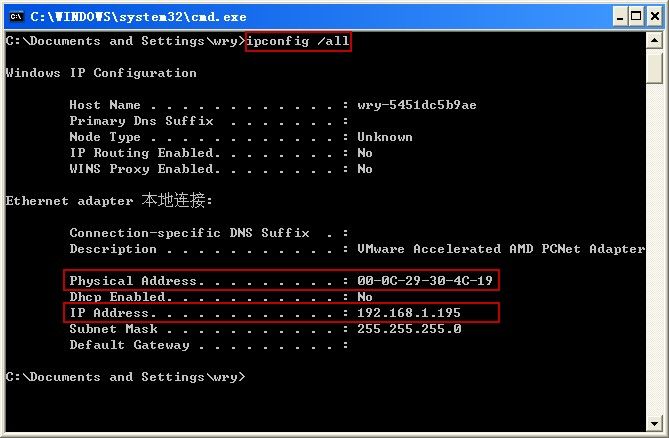The height and width of the screenshot is (438, 669).
Task: Click the VMware Accelerated AMD PCNet Adapter text
Action: pos(501,249)
